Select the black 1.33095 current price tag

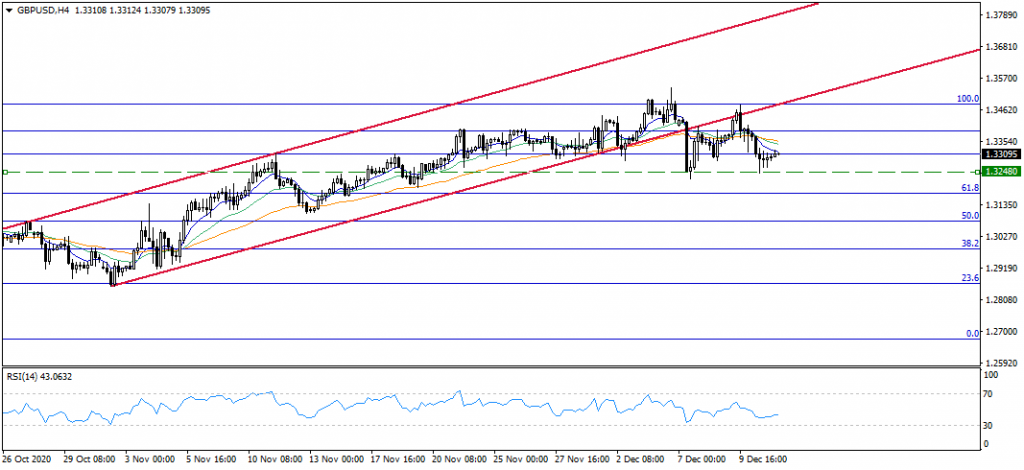[1000, 155]
